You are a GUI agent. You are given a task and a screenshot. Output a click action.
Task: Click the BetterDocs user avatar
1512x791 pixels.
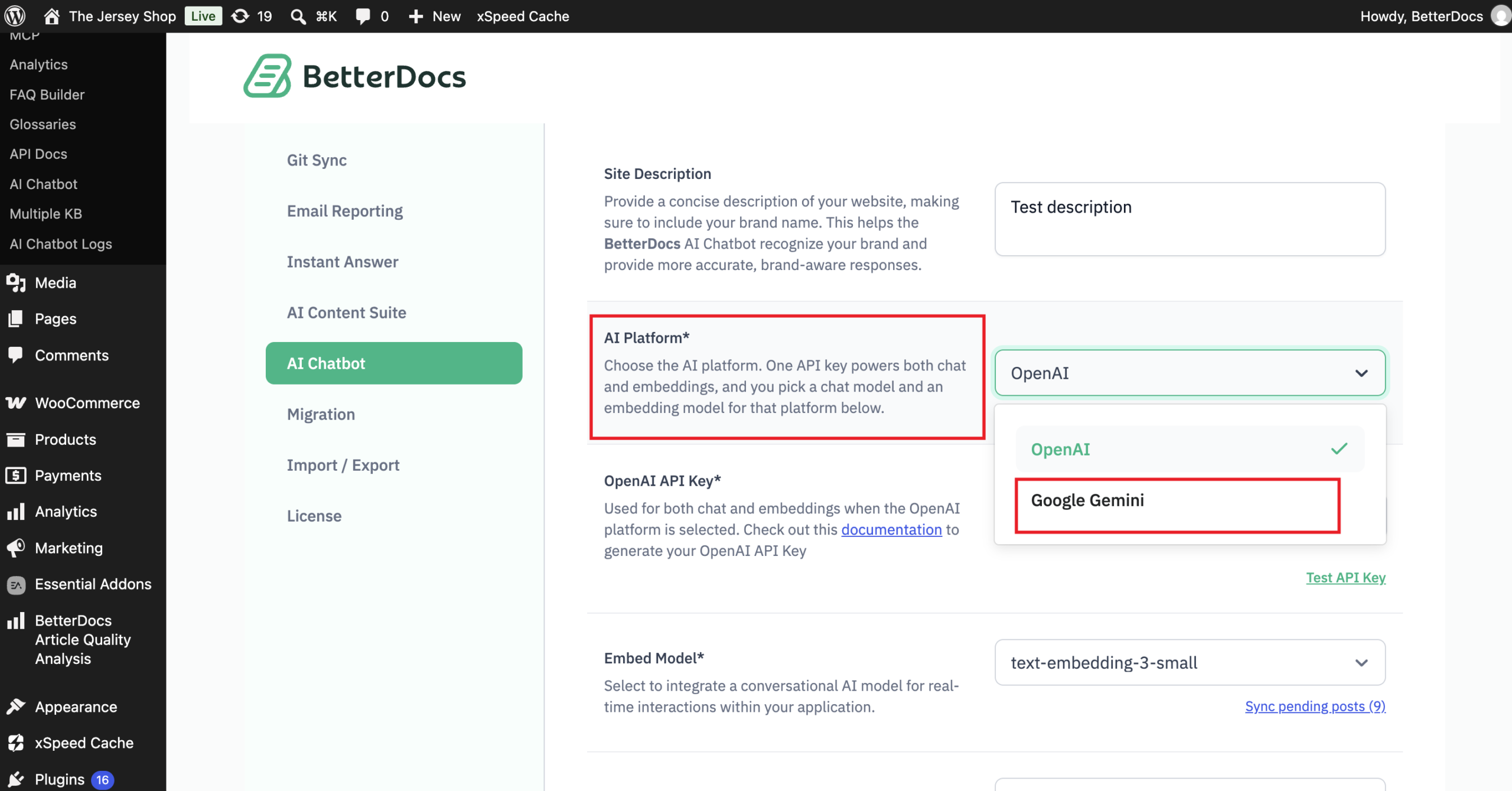[1501, 16]
